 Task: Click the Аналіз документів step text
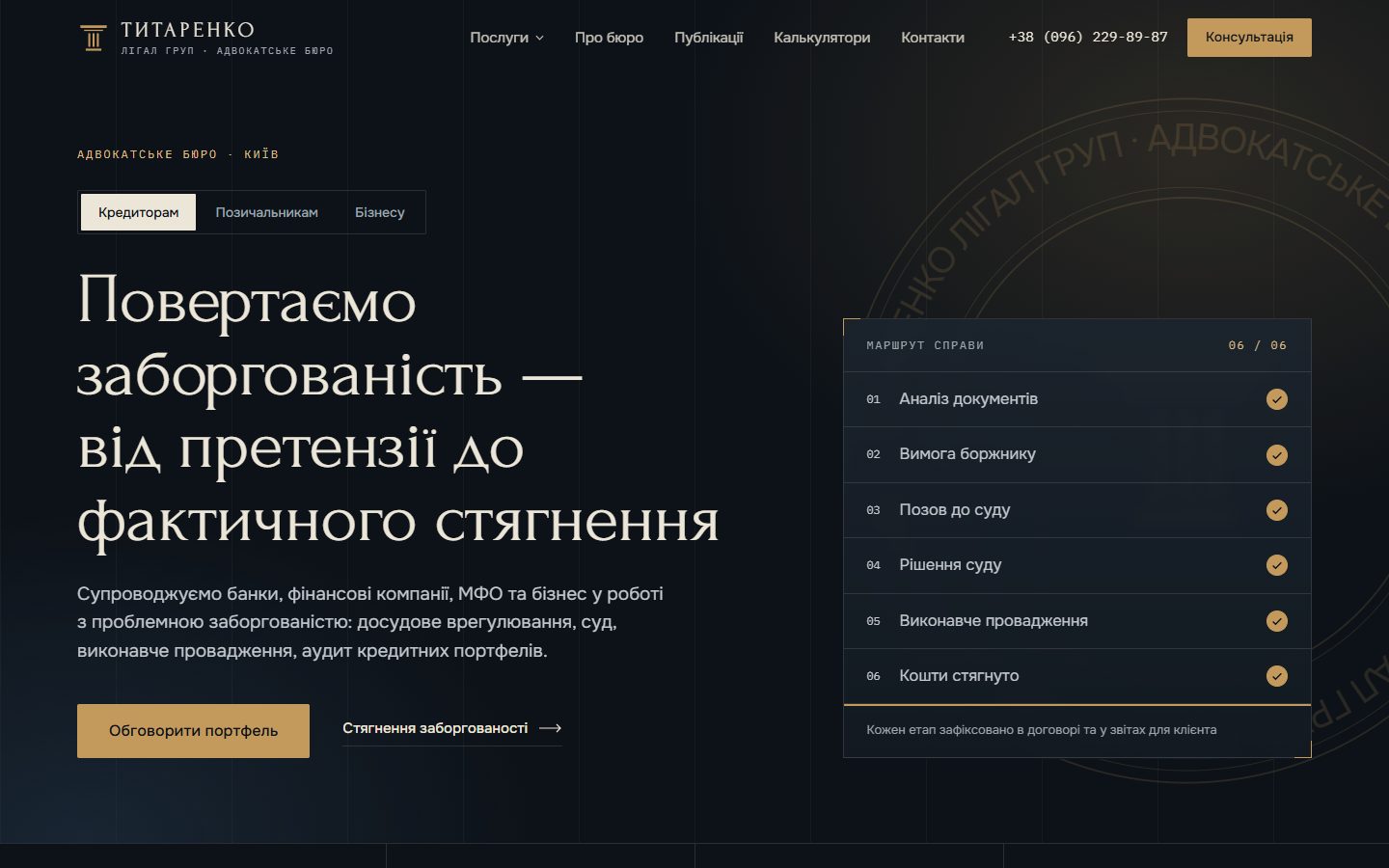[x=968, y=399]
